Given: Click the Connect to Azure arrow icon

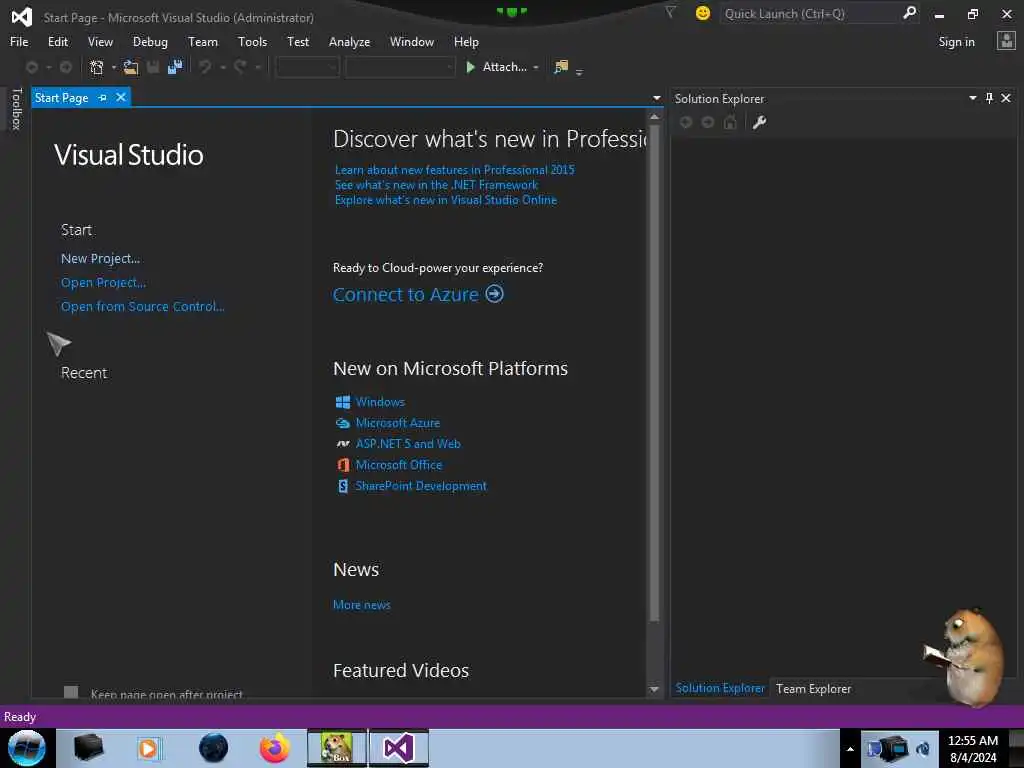Looking at the screenshot, I should 494,294.
